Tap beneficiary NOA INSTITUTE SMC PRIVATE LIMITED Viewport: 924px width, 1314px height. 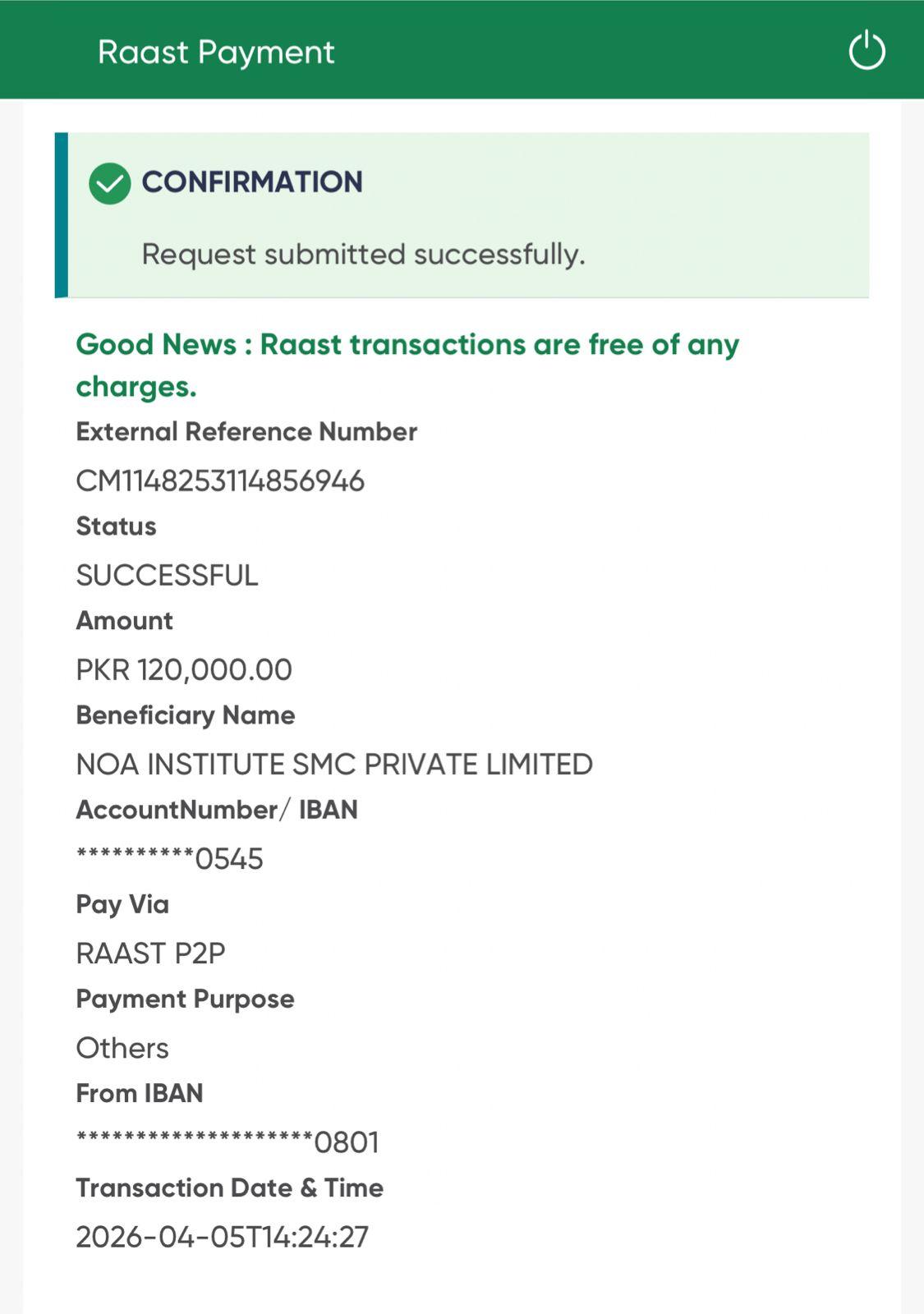pos(334,764)
